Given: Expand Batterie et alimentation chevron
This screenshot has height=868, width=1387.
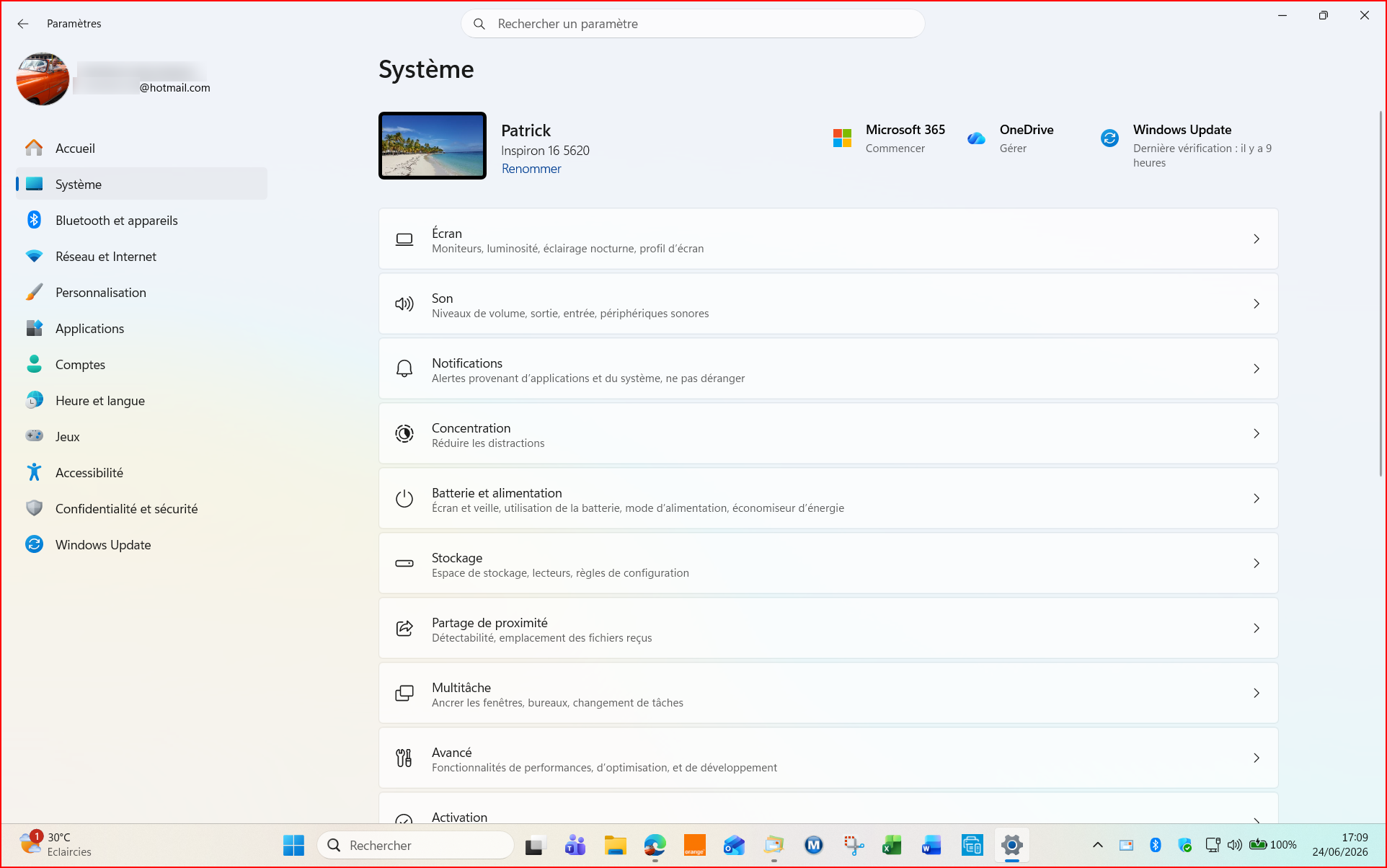Looking at the screenshot, I should (1257, 498).
